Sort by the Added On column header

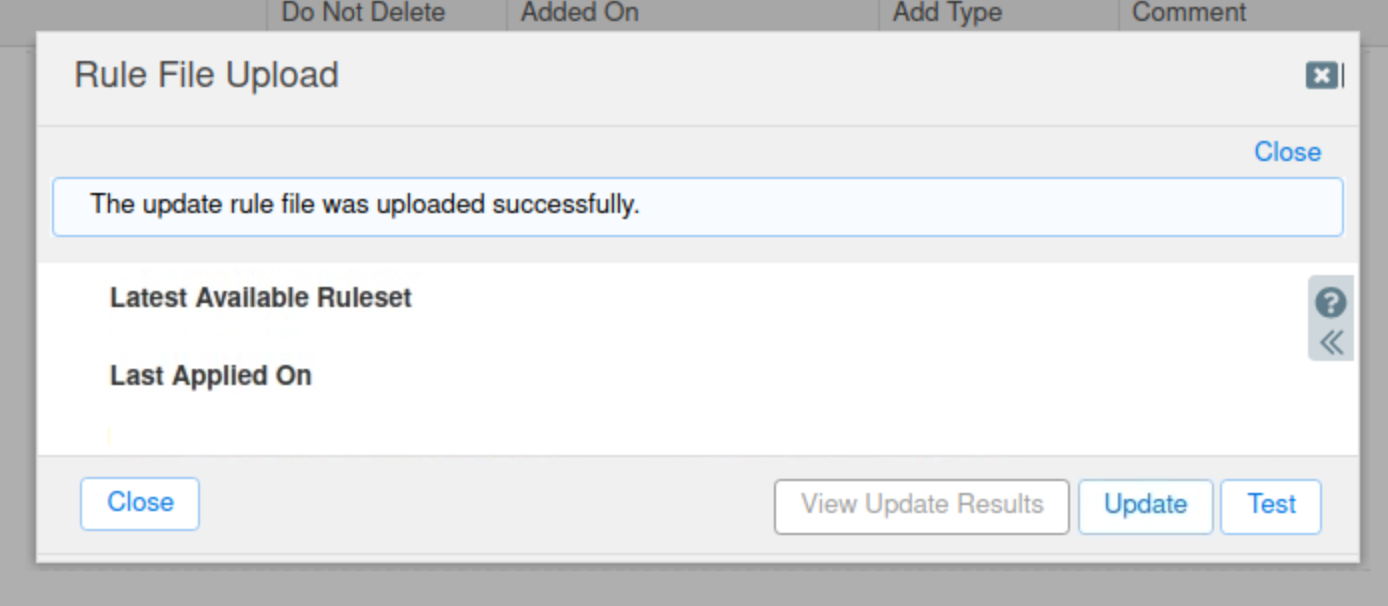coord(580,13)
